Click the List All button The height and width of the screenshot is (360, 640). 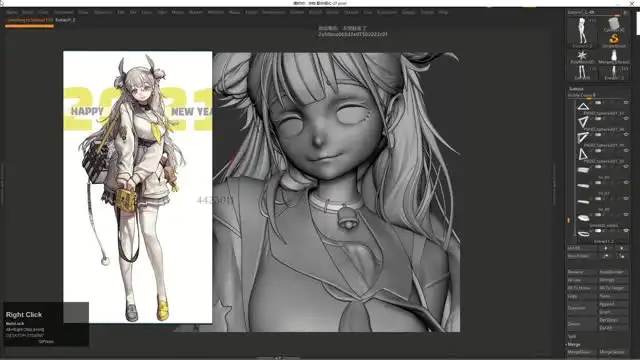point(582,248)
